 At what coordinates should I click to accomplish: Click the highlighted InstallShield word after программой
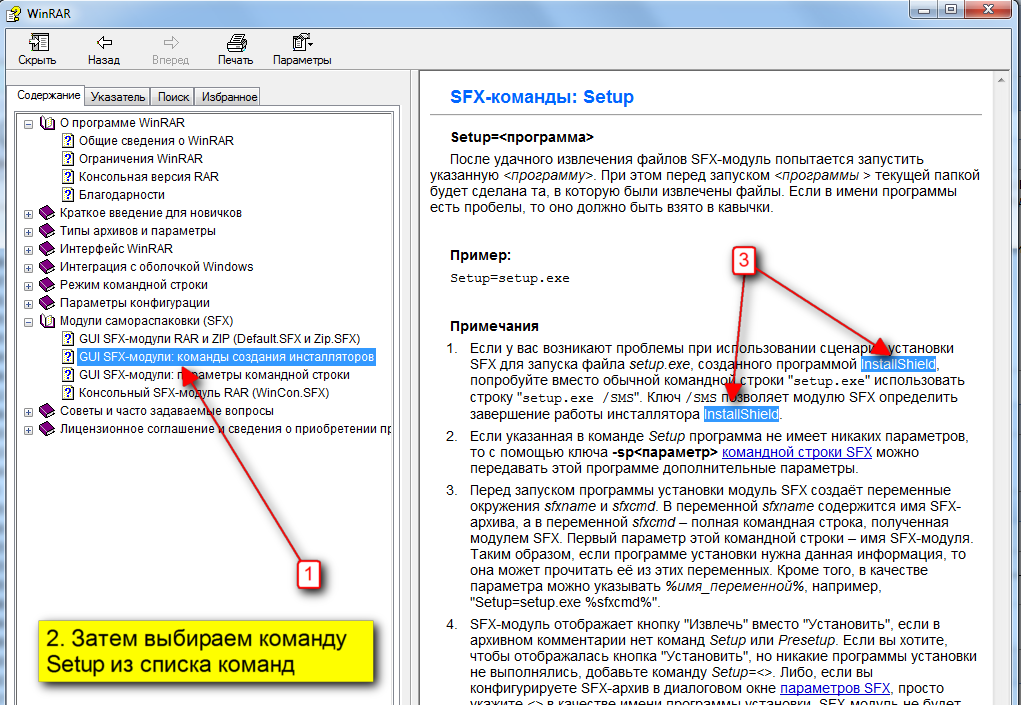coord(898,365)
